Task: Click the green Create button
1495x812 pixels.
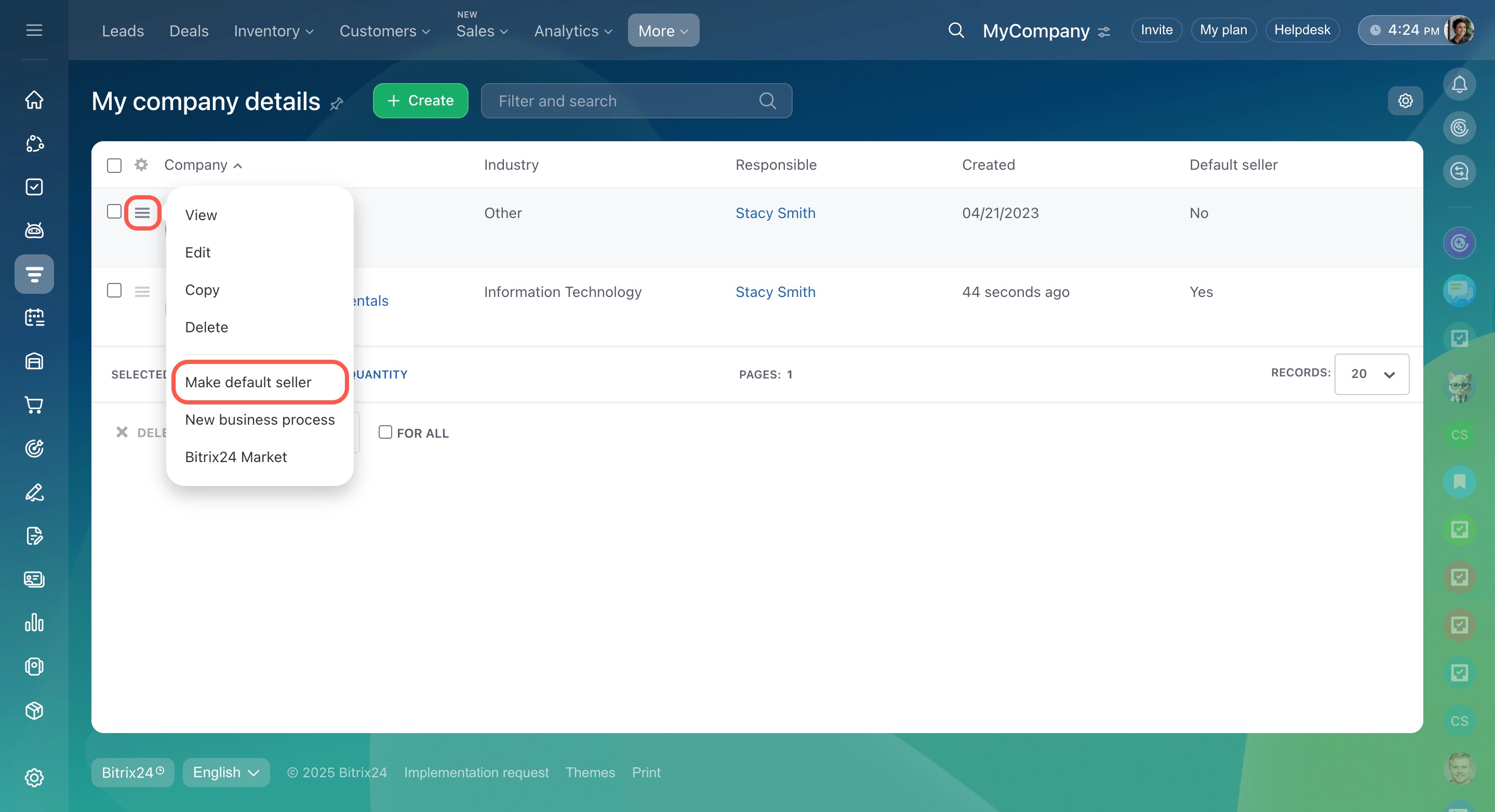Action: point(420,101)
